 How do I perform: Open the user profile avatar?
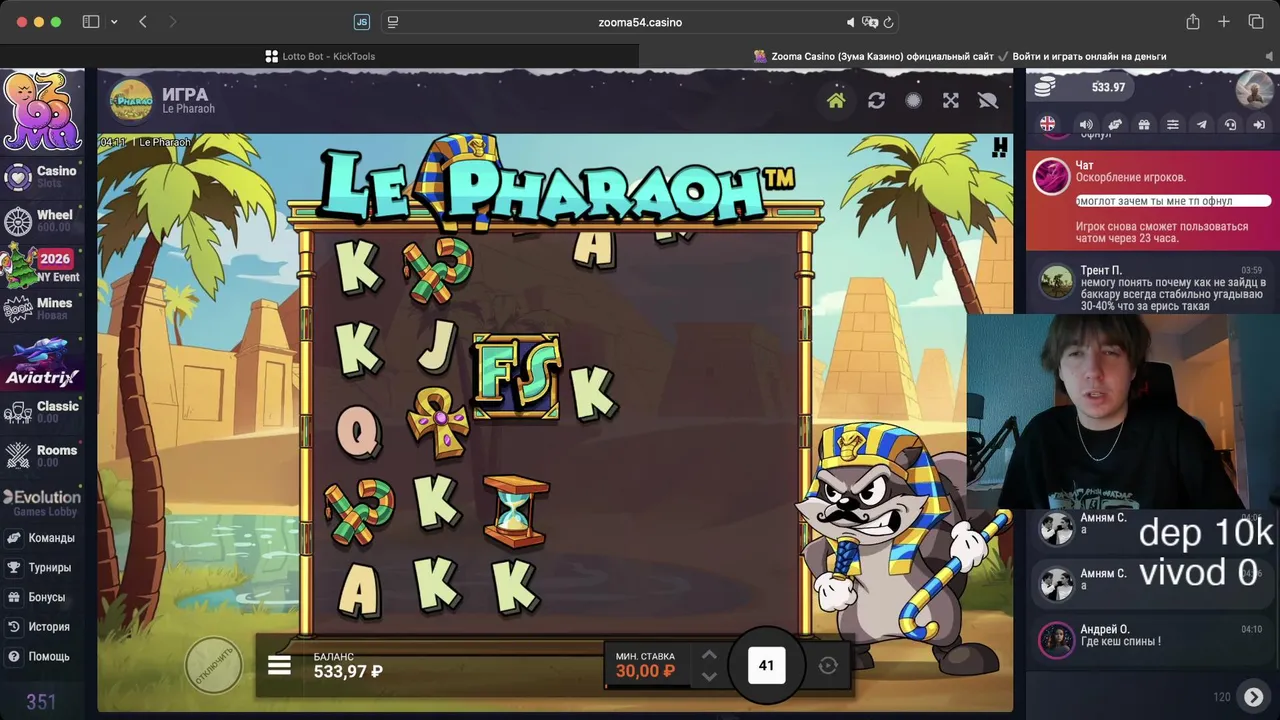pos(1254,89)
